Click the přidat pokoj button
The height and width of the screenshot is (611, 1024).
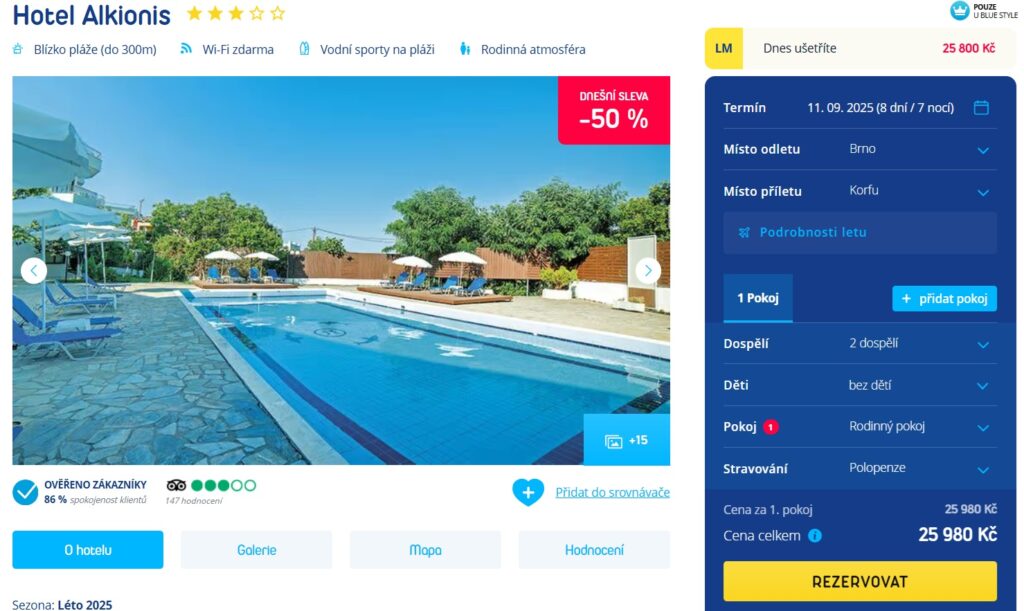(944, 298)
